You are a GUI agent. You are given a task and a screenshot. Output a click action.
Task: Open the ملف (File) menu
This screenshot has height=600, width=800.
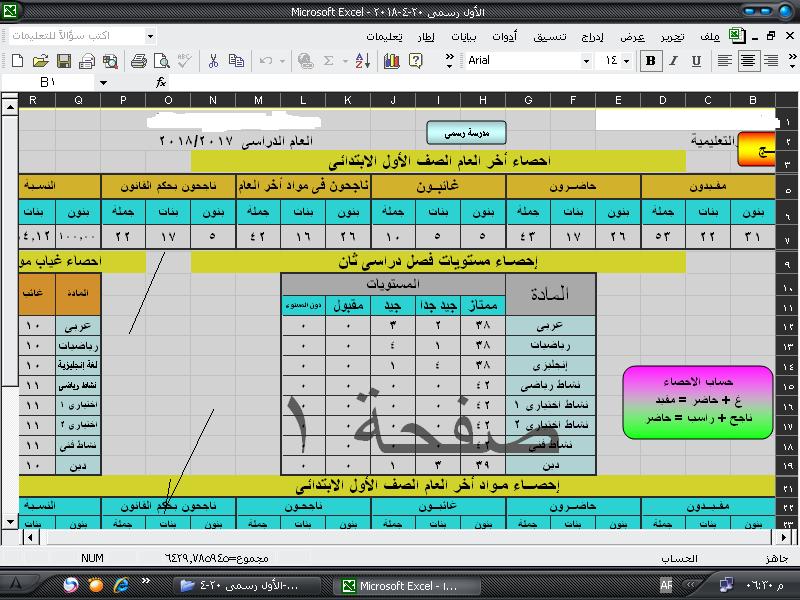tap(709, 36)
